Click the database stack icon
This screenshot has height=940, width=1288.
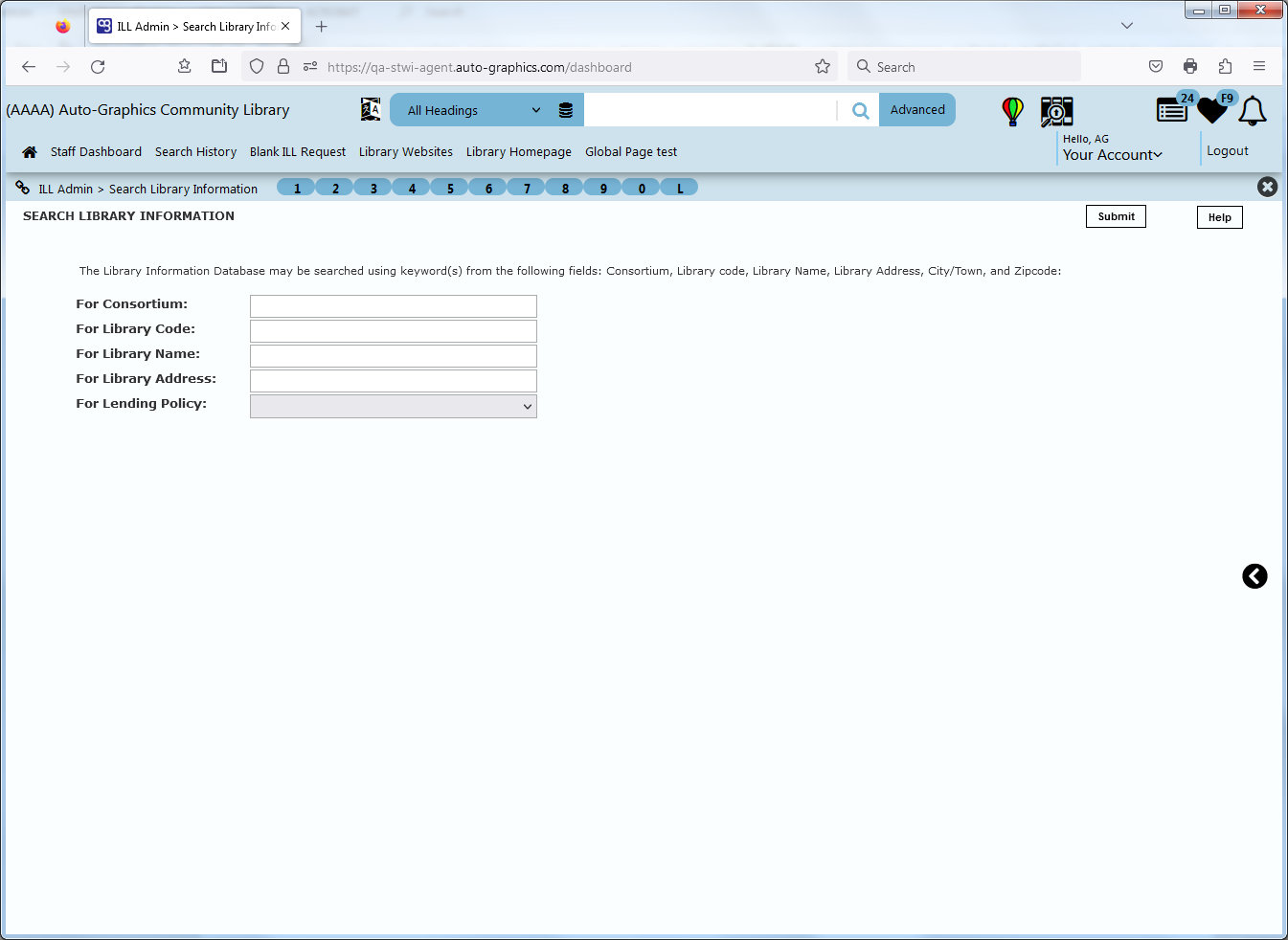[566, 110]
